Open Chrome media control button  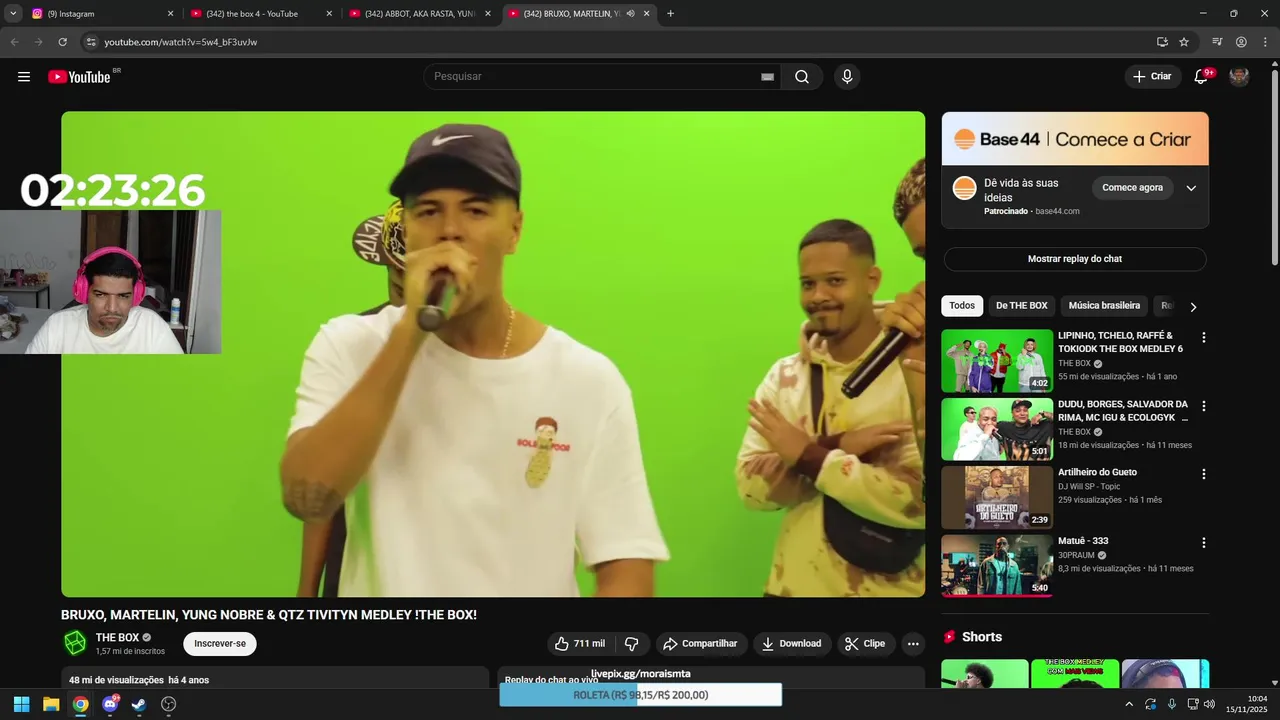click(x=1217, y=42)
